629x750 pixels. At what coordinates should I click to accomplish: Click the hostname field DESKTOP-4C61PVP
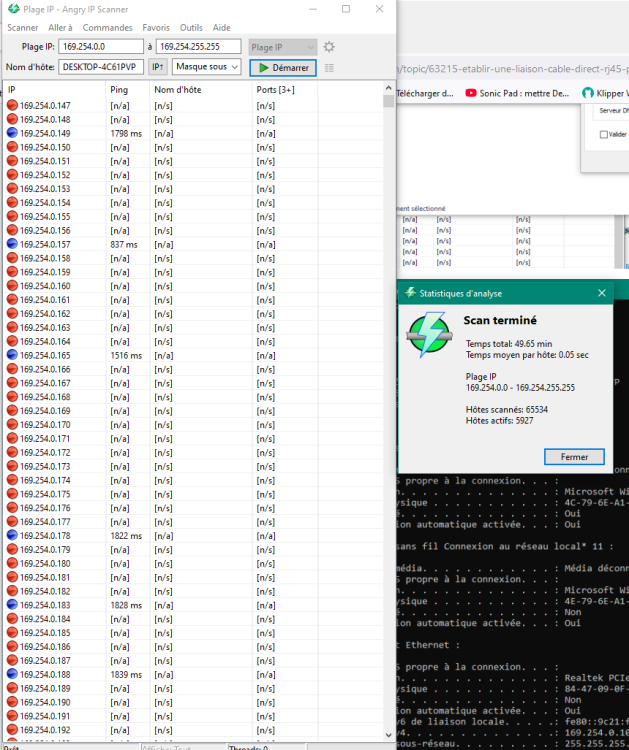[x=101, y=67]
